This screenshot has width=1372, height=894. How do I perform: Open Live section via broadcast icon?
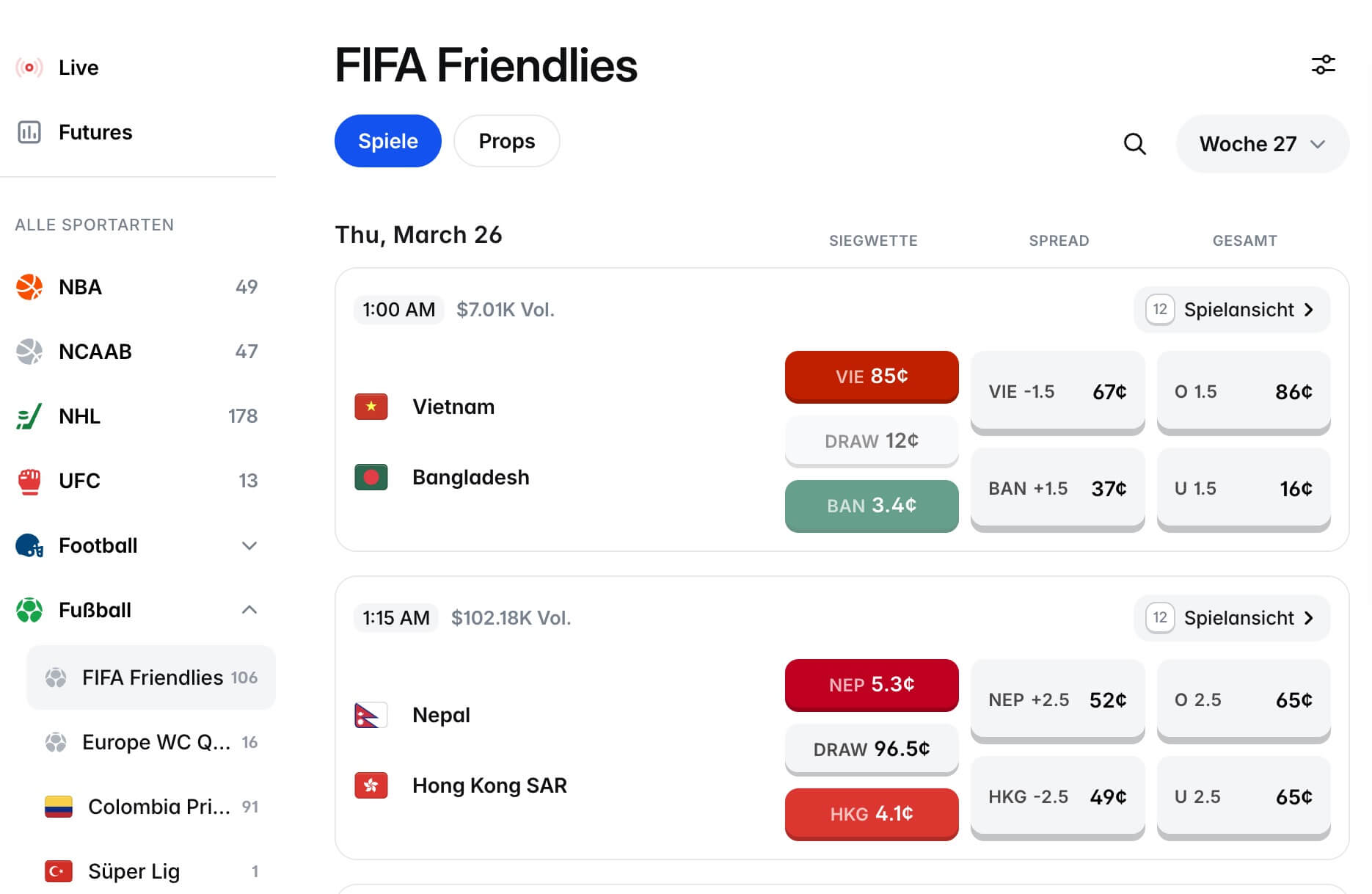tap(29, 68)
